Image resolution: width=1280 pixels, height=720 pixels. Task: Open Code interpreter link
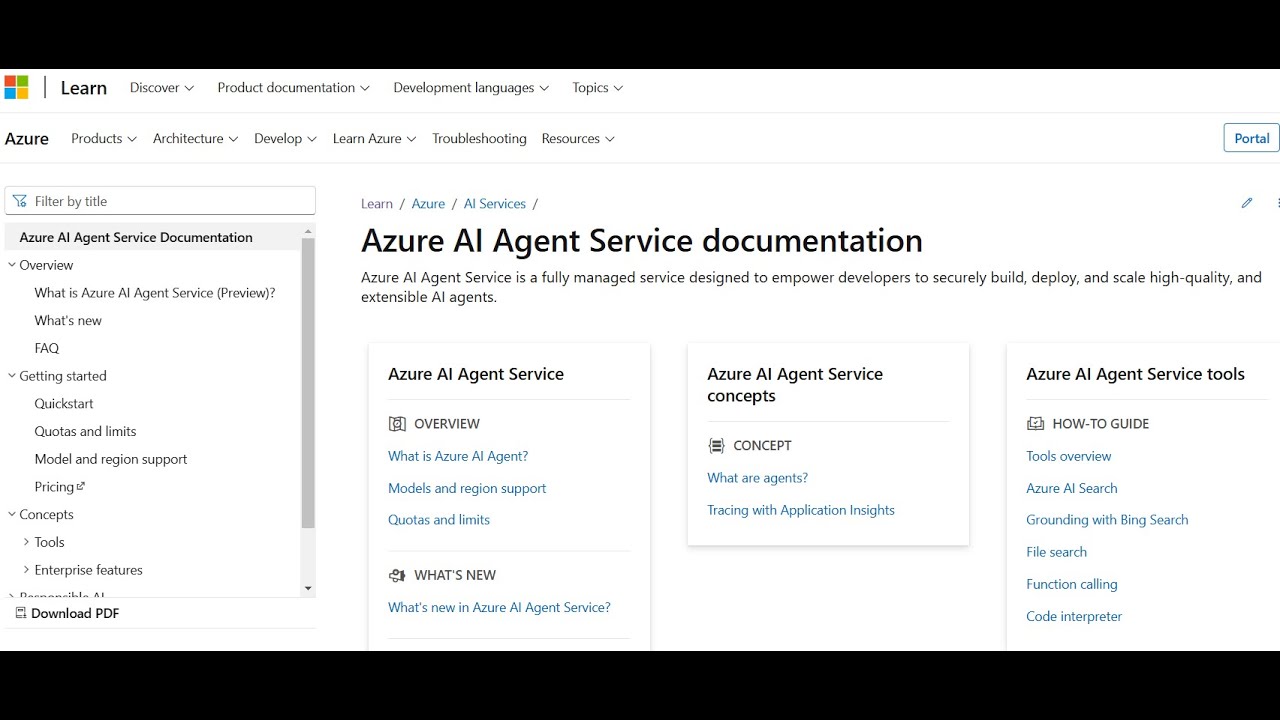(x=1074, y=616)
